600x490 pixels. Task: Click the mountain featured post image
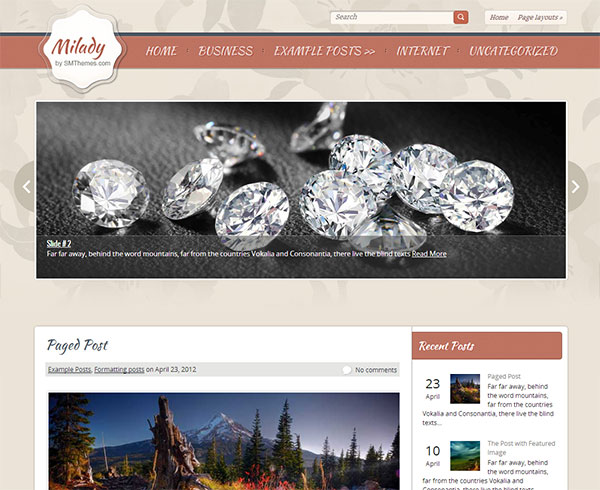(x=224, y=441)
